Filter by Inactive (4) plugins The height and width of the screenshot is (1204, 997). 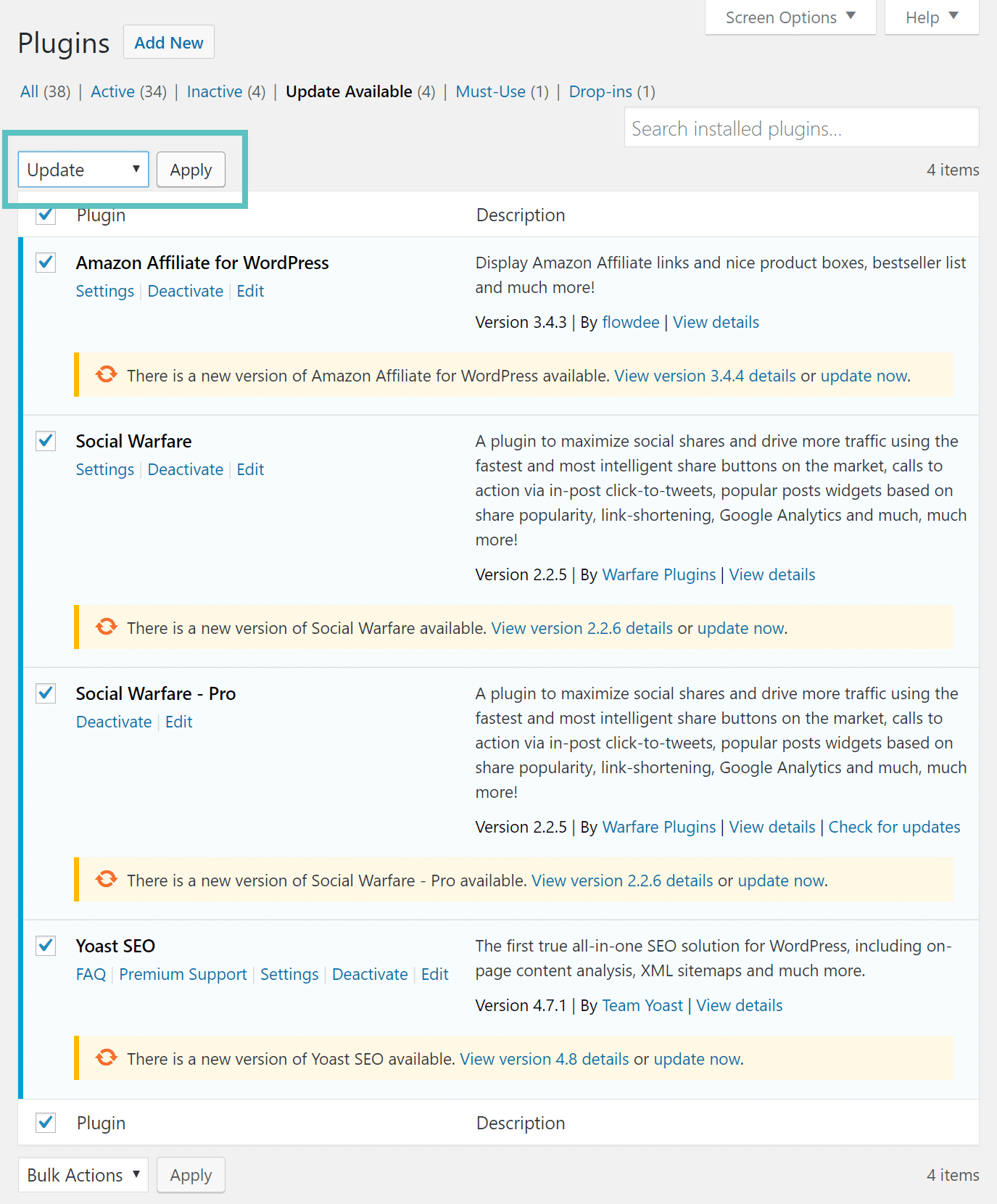point(226,91)
